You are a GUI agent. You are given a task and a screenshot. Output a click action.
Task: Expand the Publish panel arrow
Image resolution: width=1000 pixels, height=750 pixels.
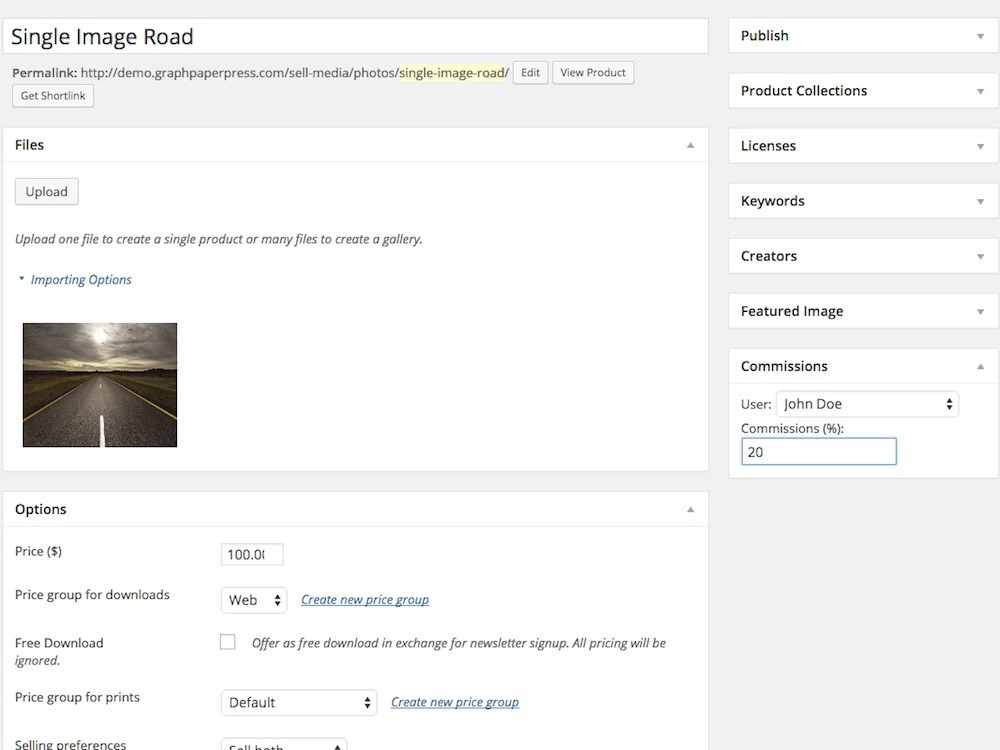click(980, 36)
